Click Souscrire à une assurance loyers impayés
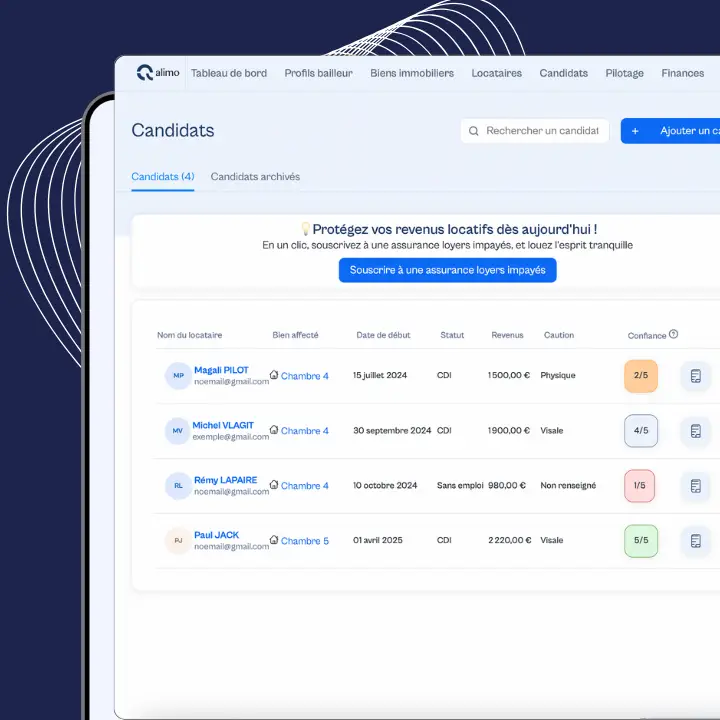 (447, 270)
